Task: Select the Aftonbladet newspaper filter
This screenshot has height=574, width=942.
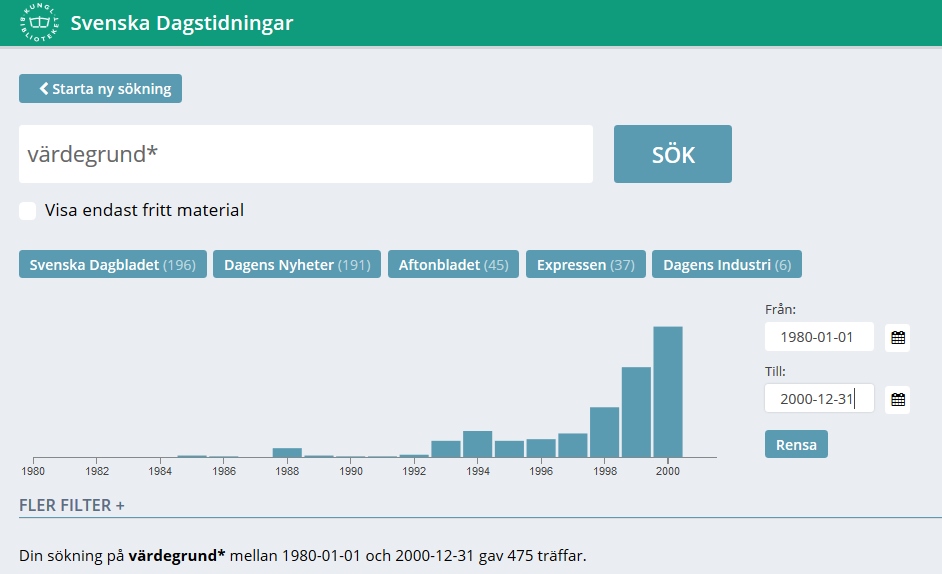Action: click(454, 264)
